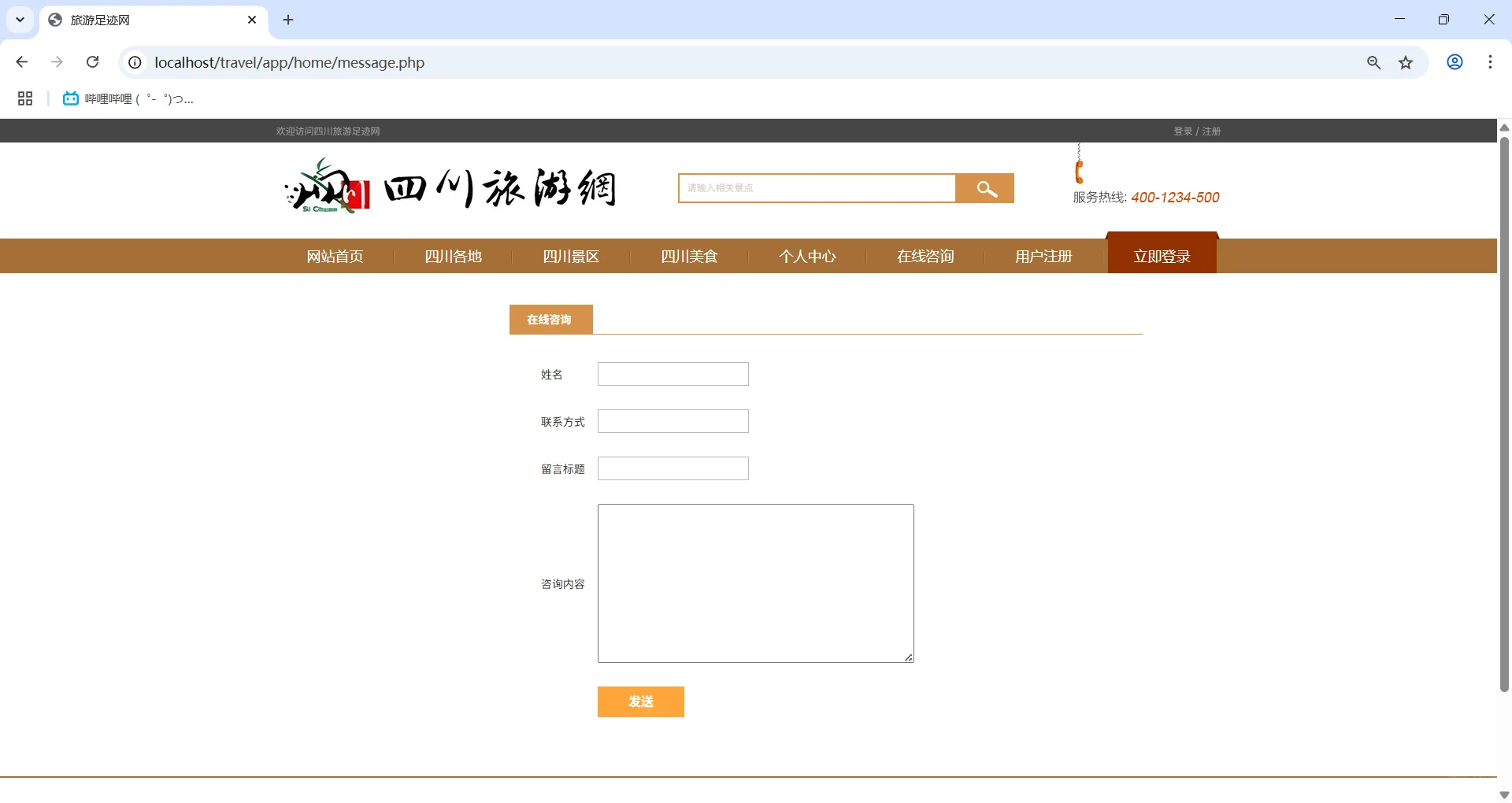Click the browser back arrow

(21, 61)
